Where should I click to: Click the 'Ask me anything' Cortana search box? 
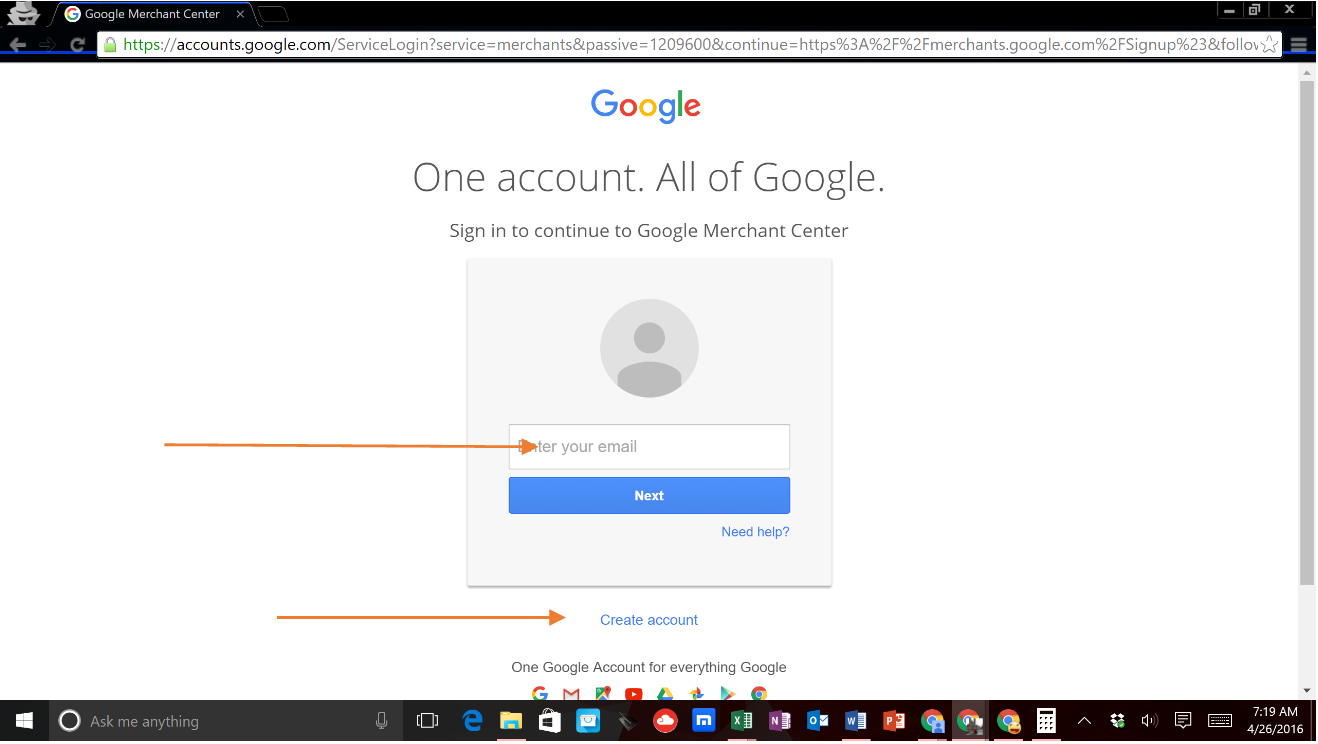tap(225, 721)
